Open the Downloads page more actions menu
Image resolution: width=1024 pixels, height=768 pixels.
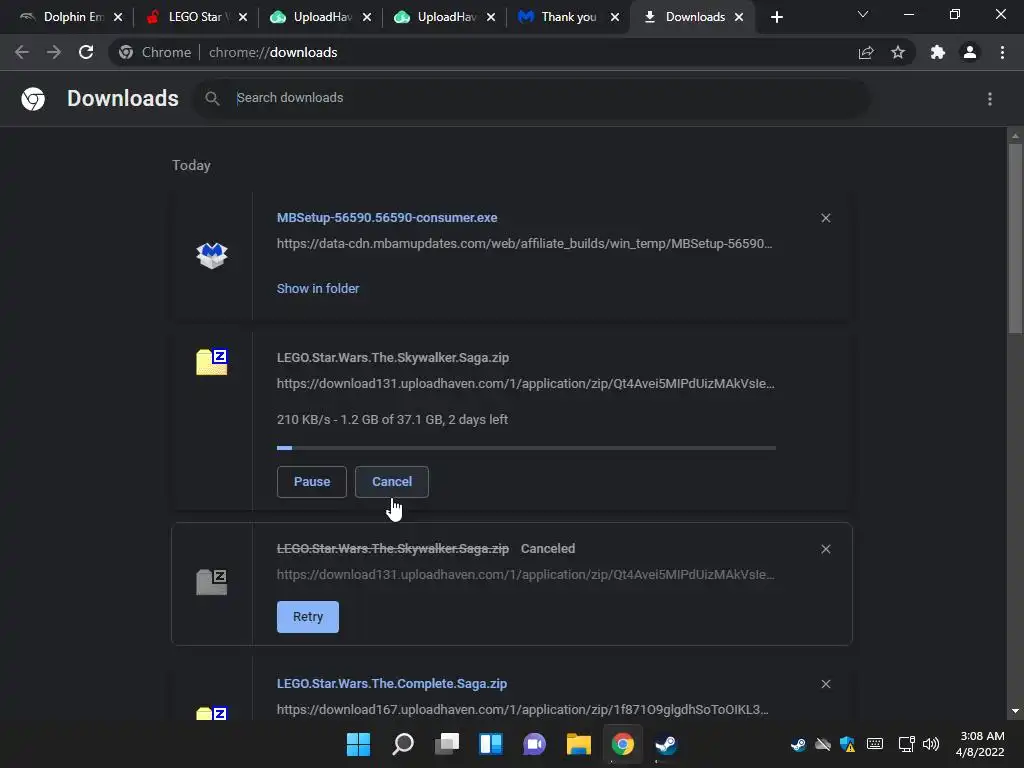tap(990, 99)
